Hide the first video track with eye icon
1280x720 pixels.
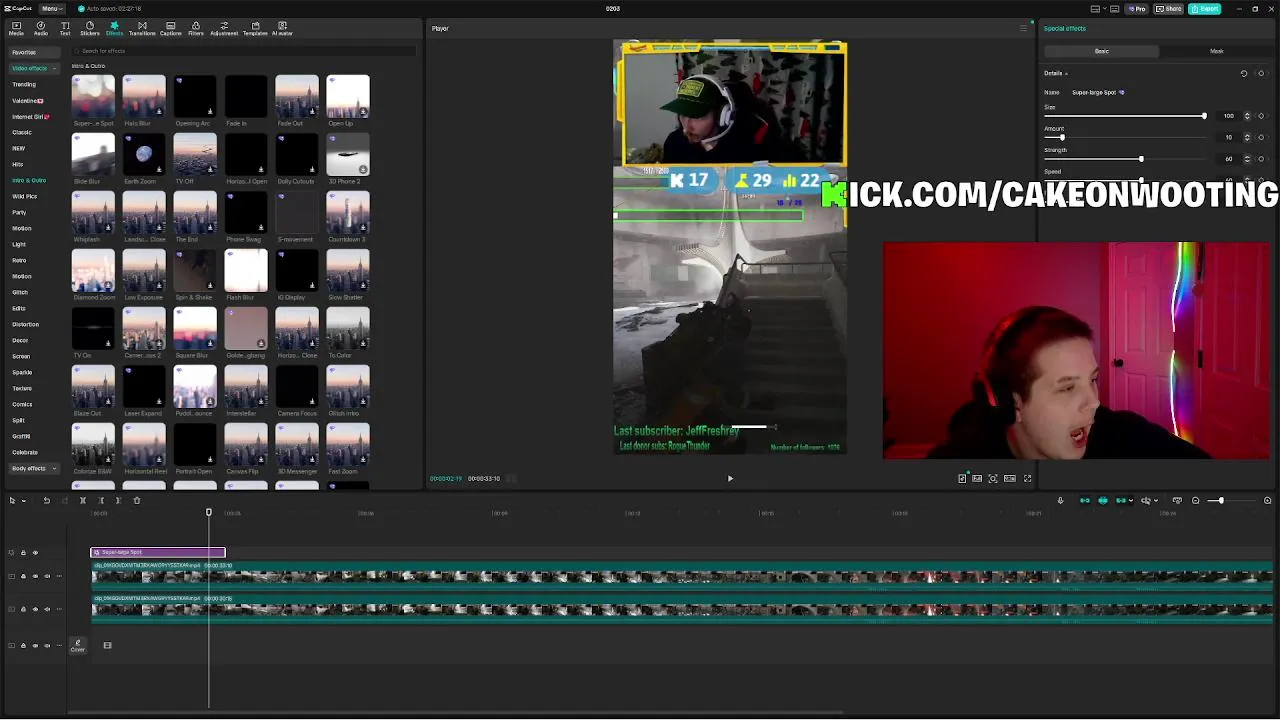(x=35, y=576)
